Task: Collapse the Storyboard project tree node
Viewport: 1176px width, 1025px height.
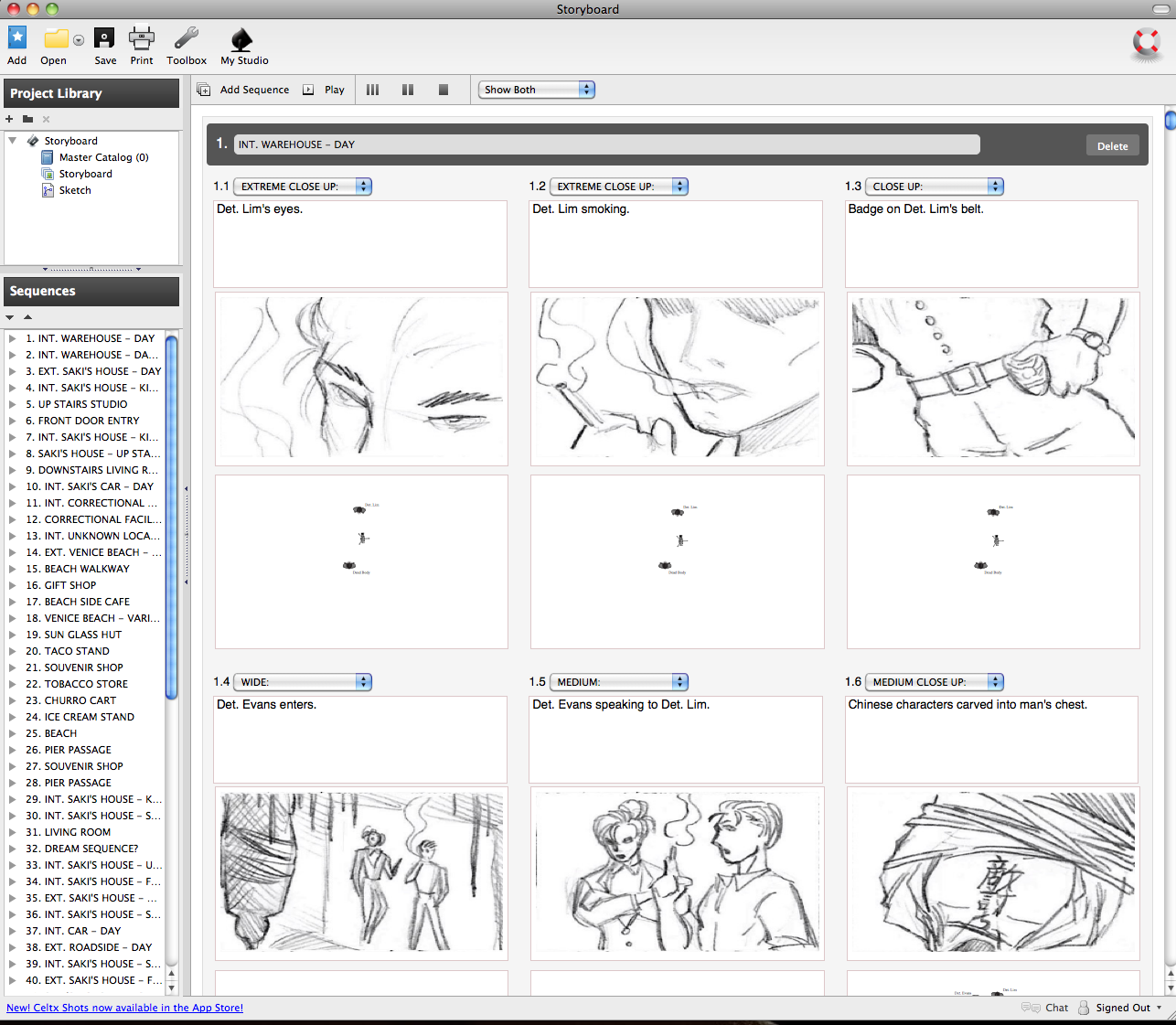Action: pyautogui.click(x=13, y=141)
